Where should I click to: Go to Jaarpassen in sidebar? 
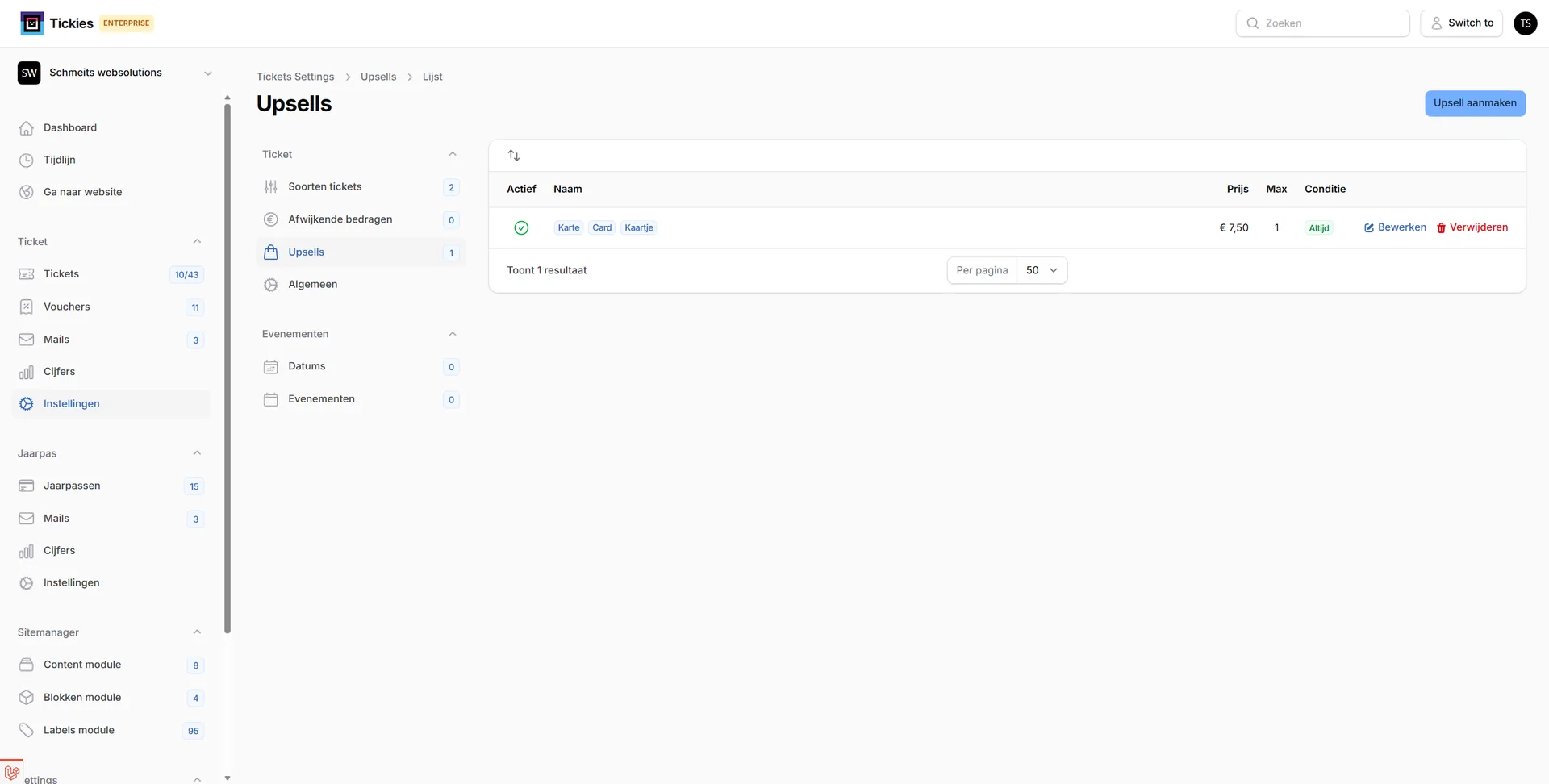[x=72, y=486]
